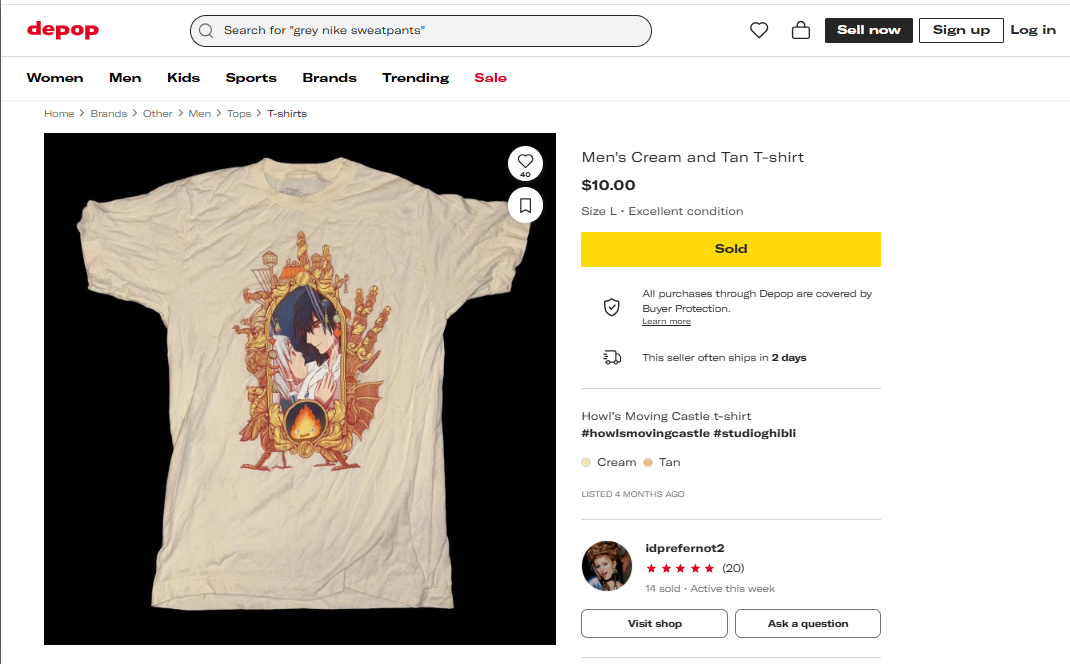Screen dimensions: 1070x664
Task: Click the Depop logo
Action: click(x=62, y=30)
